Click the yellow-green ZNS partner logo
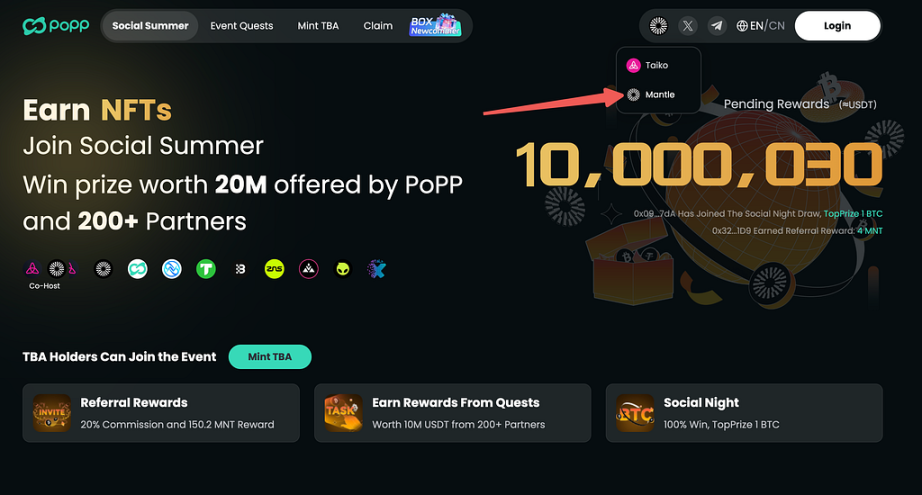Viewport: 922px width, 495px height. point(274,269)
